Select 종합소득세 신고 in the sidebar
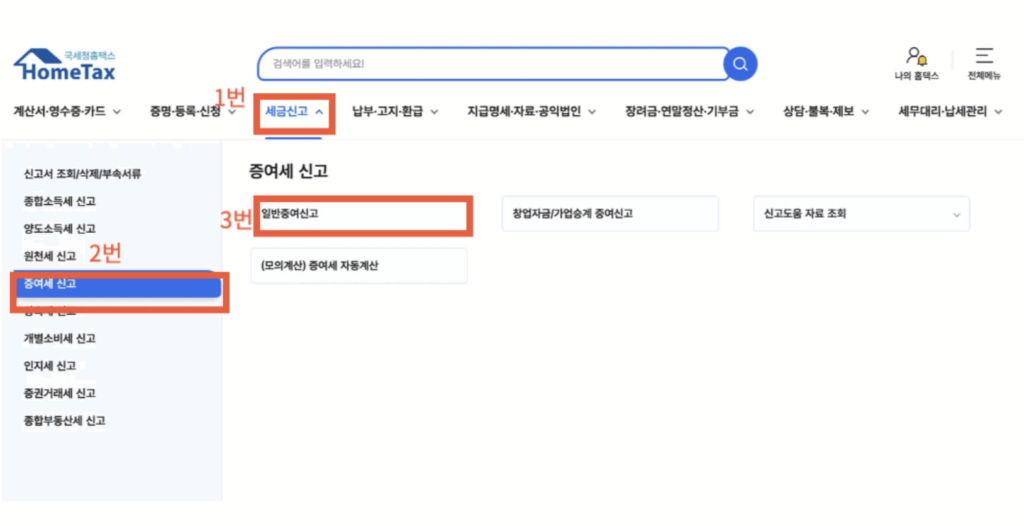 [x=60, y=201]
